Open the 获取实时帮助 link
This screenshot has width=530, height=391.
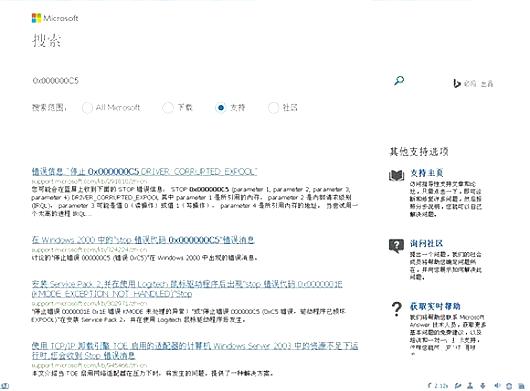[435, 306]
